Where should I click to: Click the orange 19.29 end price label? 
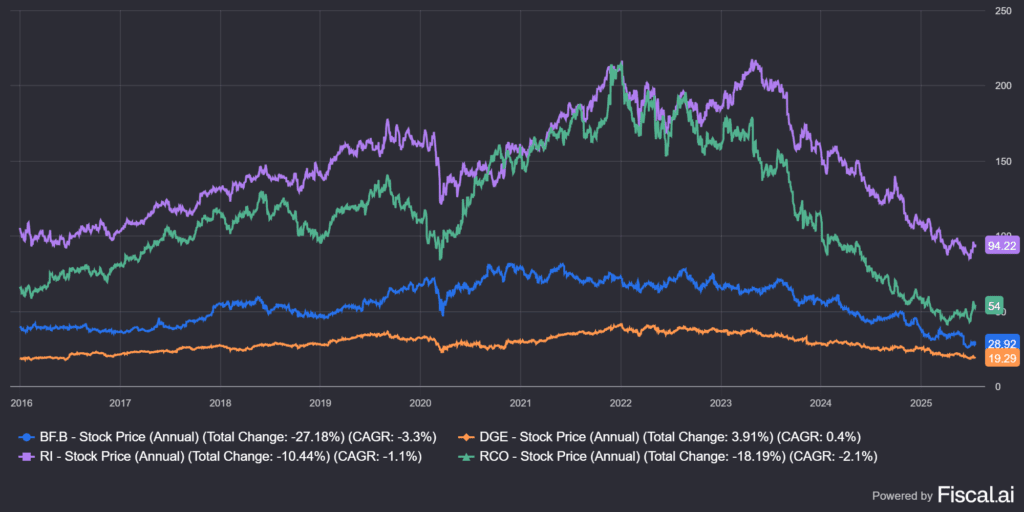pos(1001,358)
